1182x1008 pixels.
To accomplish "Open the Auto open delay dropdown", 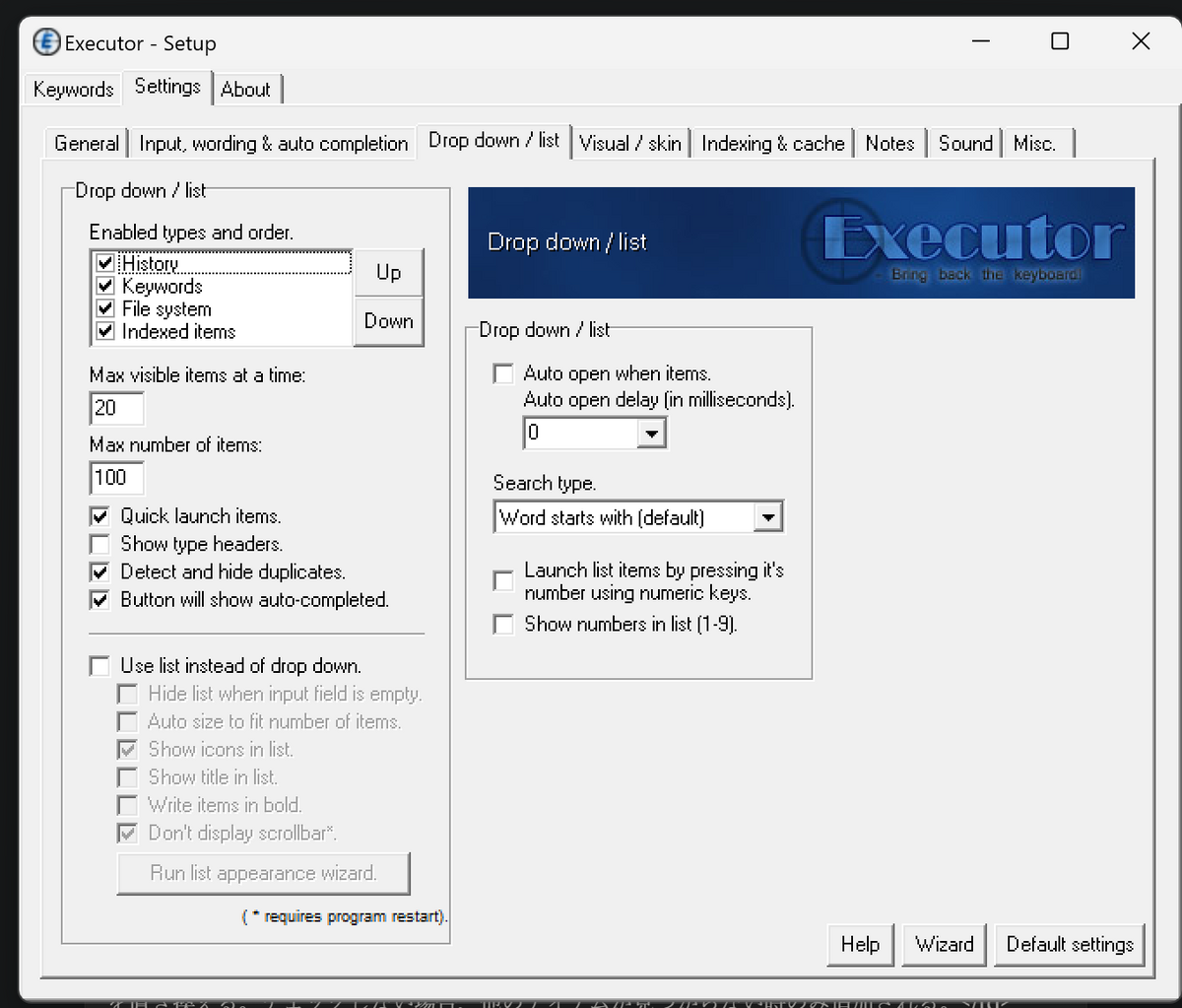I will point(651,433).
